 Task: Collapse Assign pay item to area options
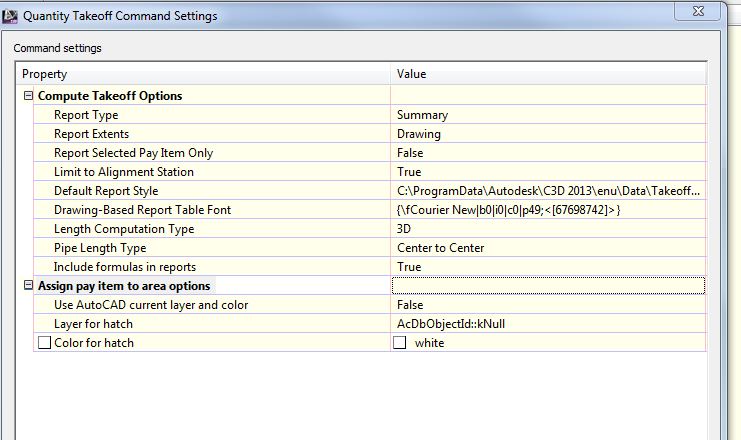click(x=28, y=286)
